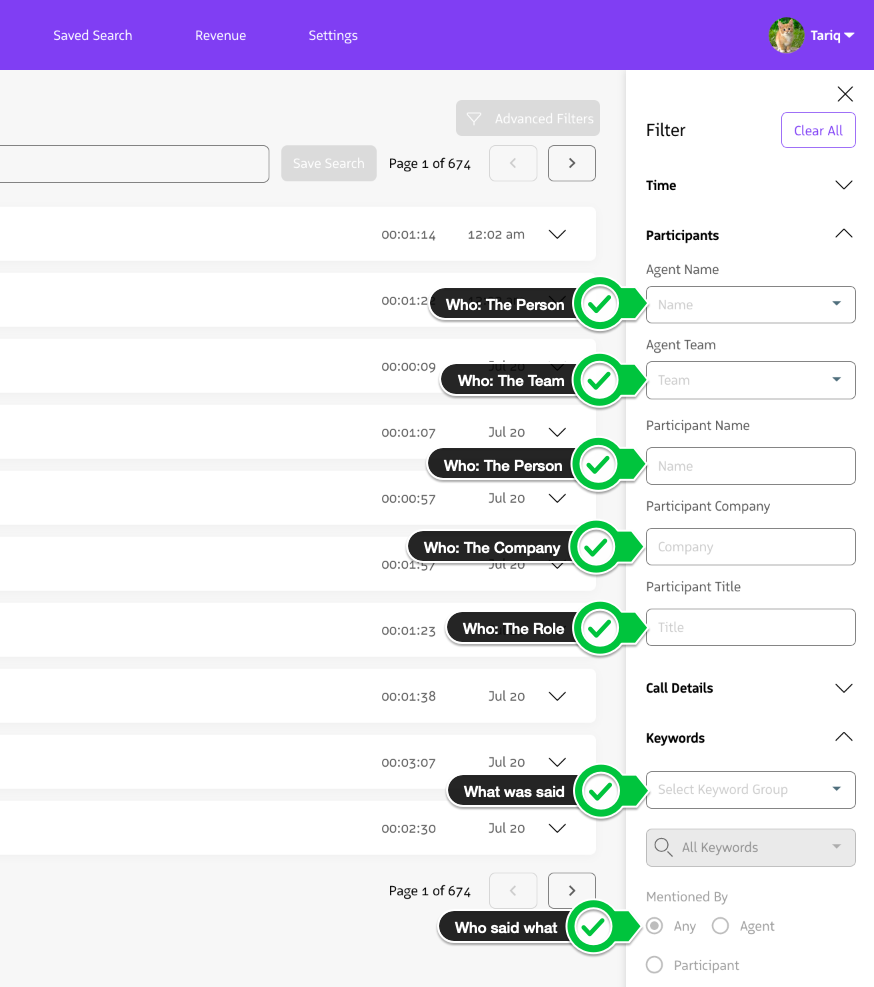Go to next page using top arrow

click(572, 163)
